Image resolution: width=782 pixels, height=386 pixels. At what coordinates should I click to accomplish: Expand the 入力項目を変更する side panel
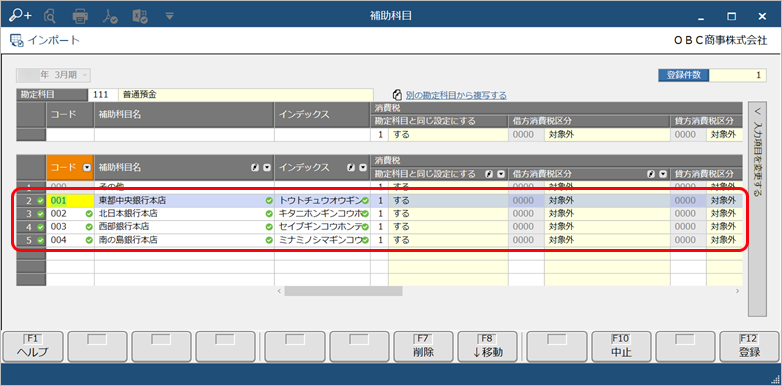pos(757,208)
